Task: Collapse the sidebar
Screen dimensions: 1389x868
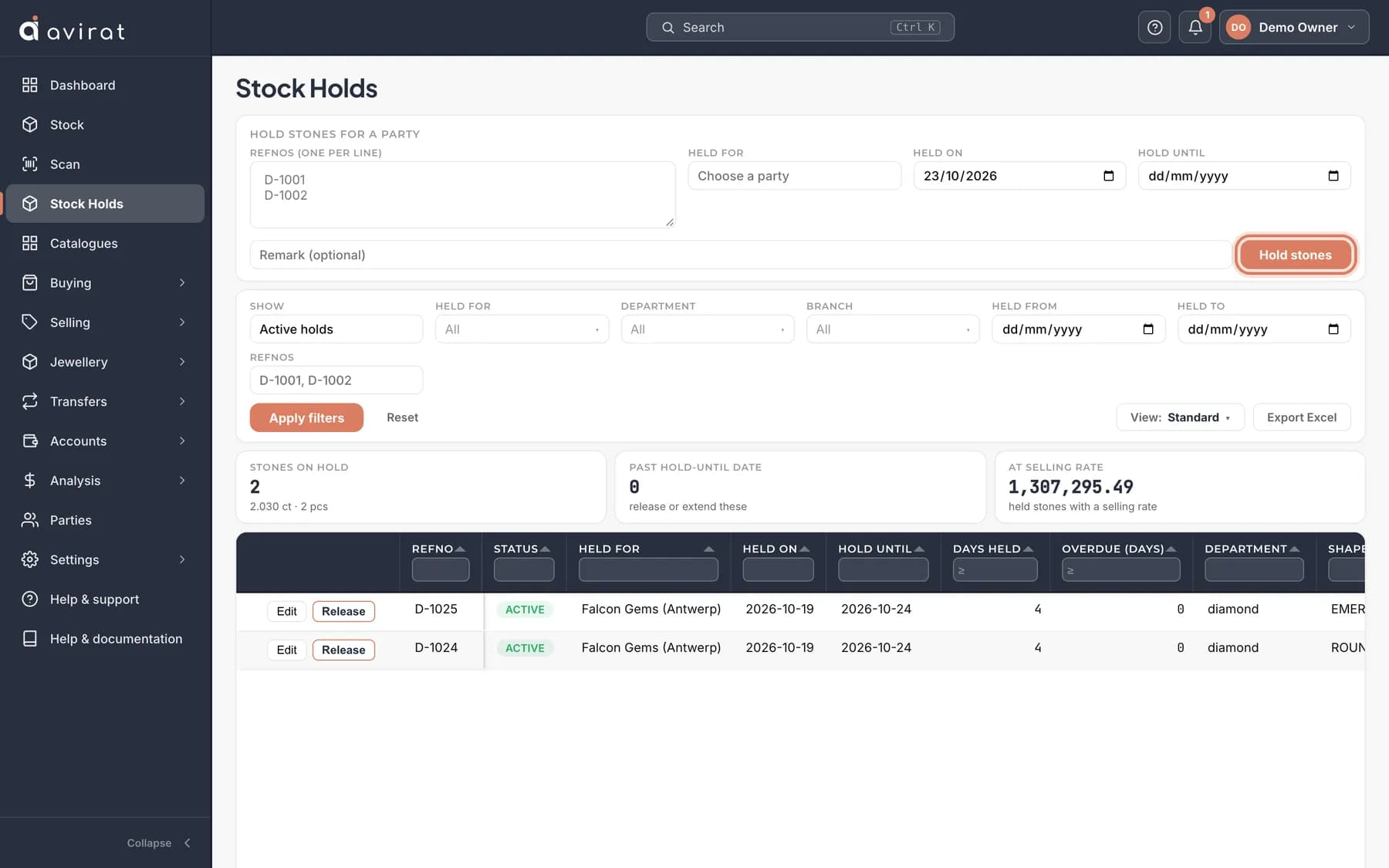Action: 159,843
